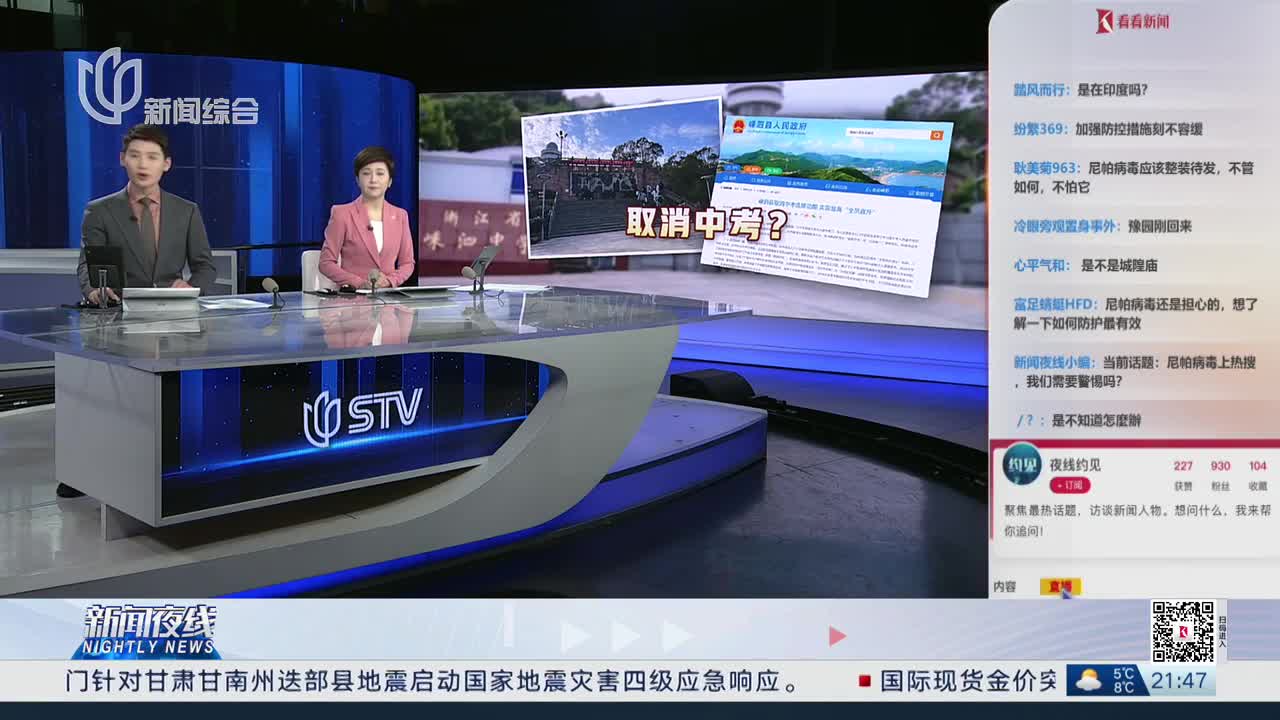Click the Nightly News 新闻夜线 logo

click(150, 630)
